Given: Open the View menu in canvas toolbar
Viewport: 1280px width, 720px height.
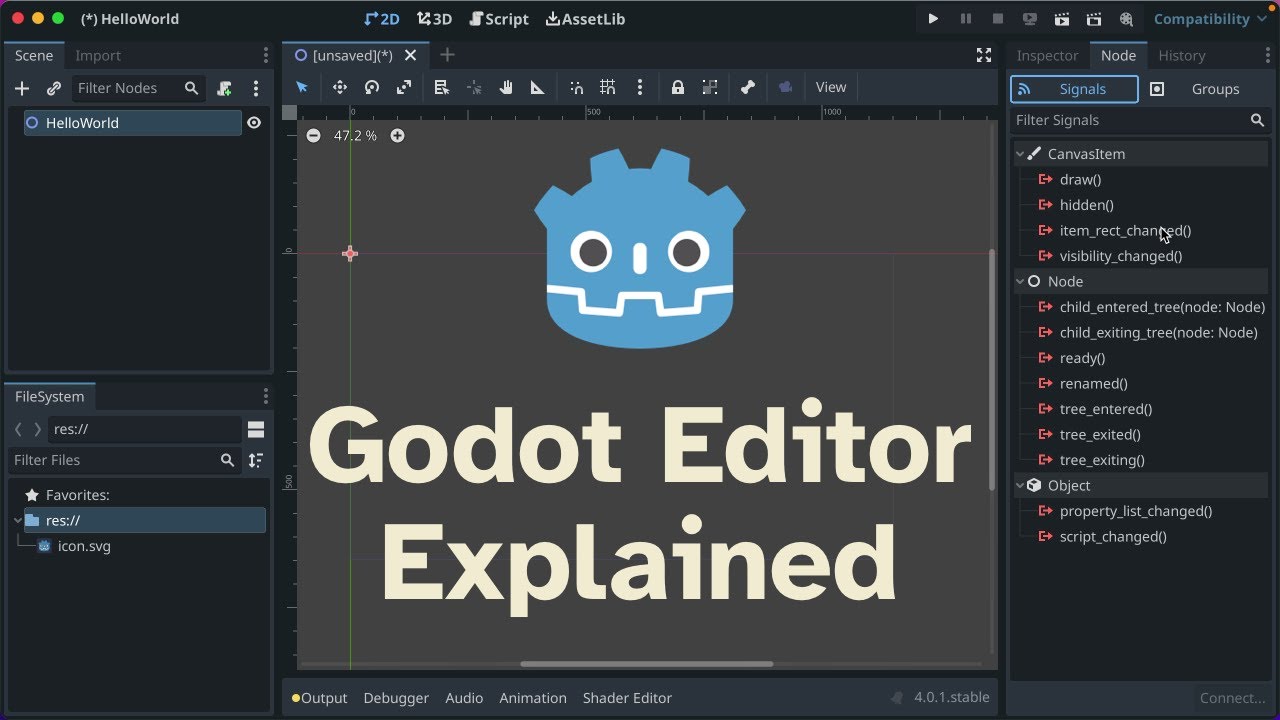Looking at the screenshot, I should [831, 88].
